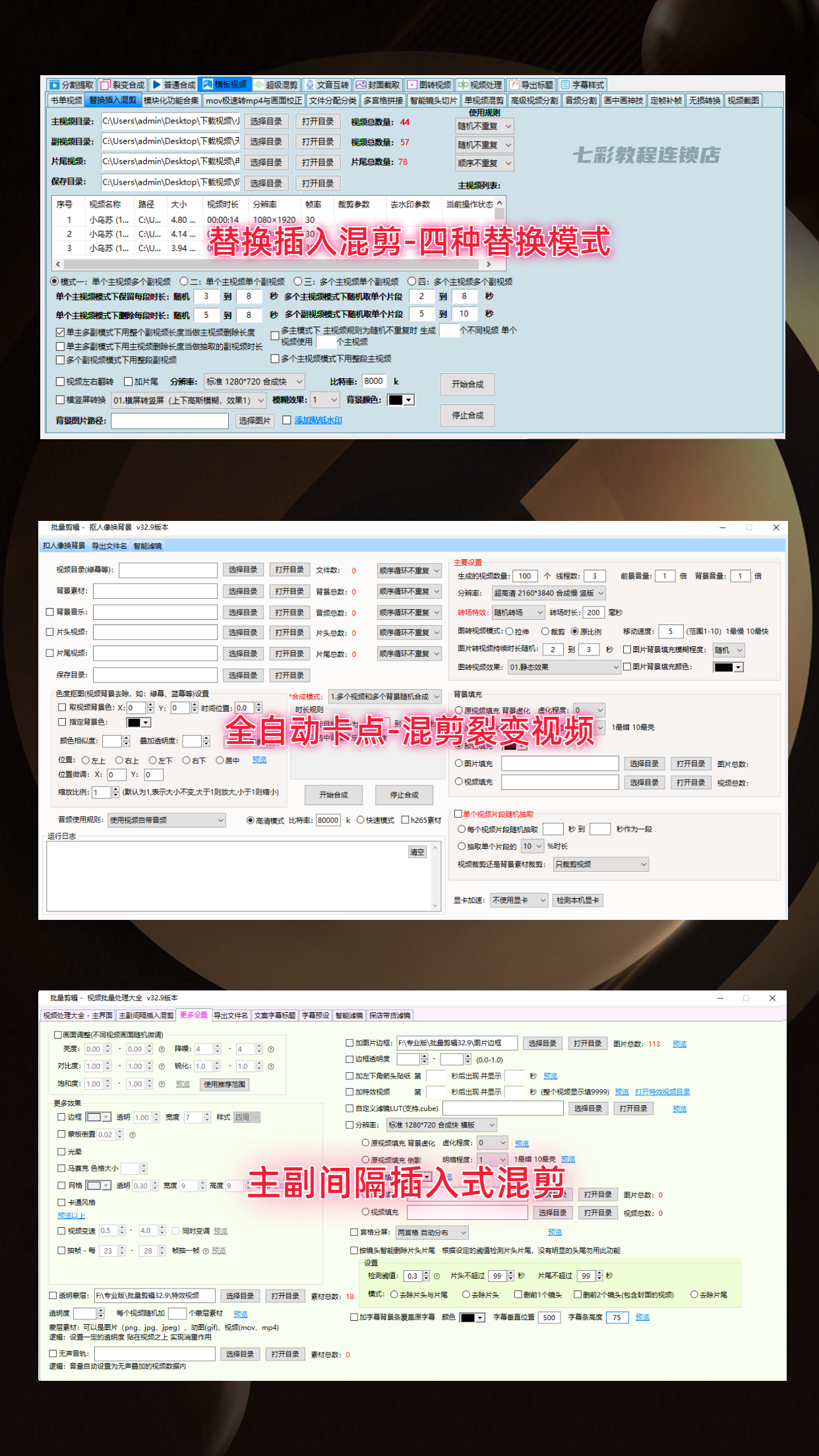This screenshot has height=1456, width=819.
Task: Open the 背景颜色 color picker
Action: tap(401, 400)
